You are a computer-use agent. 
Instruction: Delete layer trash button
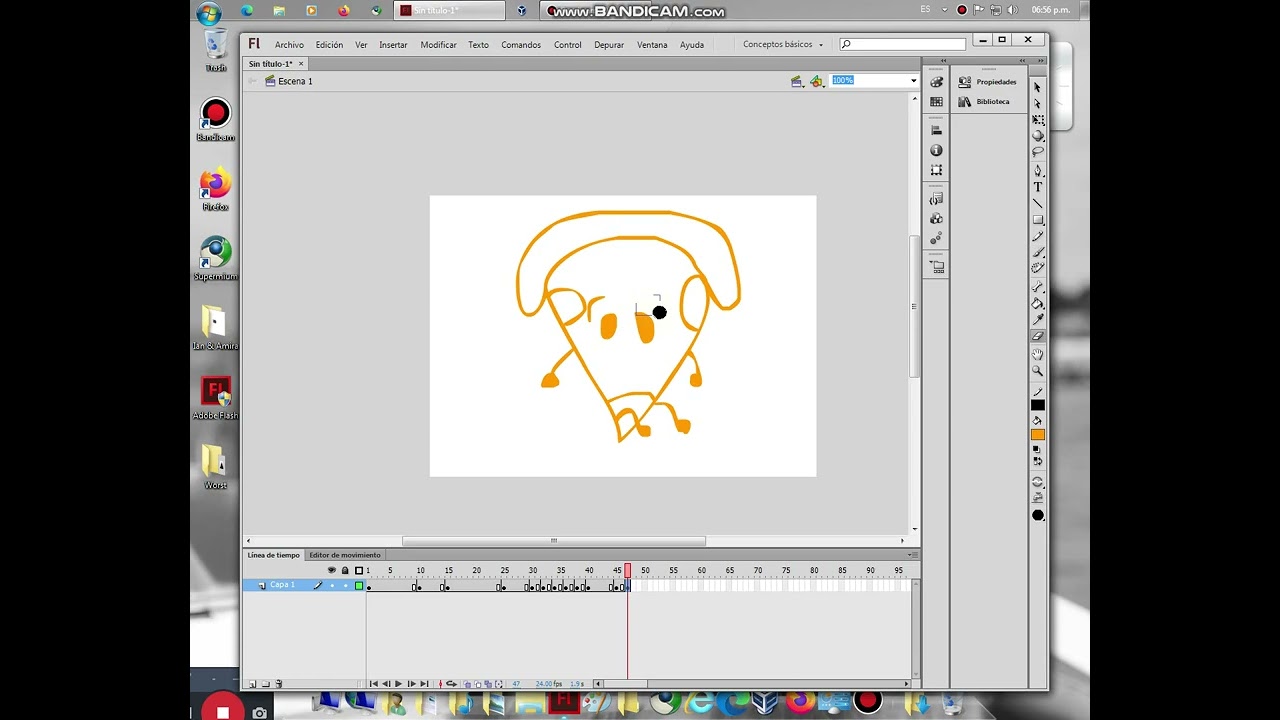click(278, 684)
